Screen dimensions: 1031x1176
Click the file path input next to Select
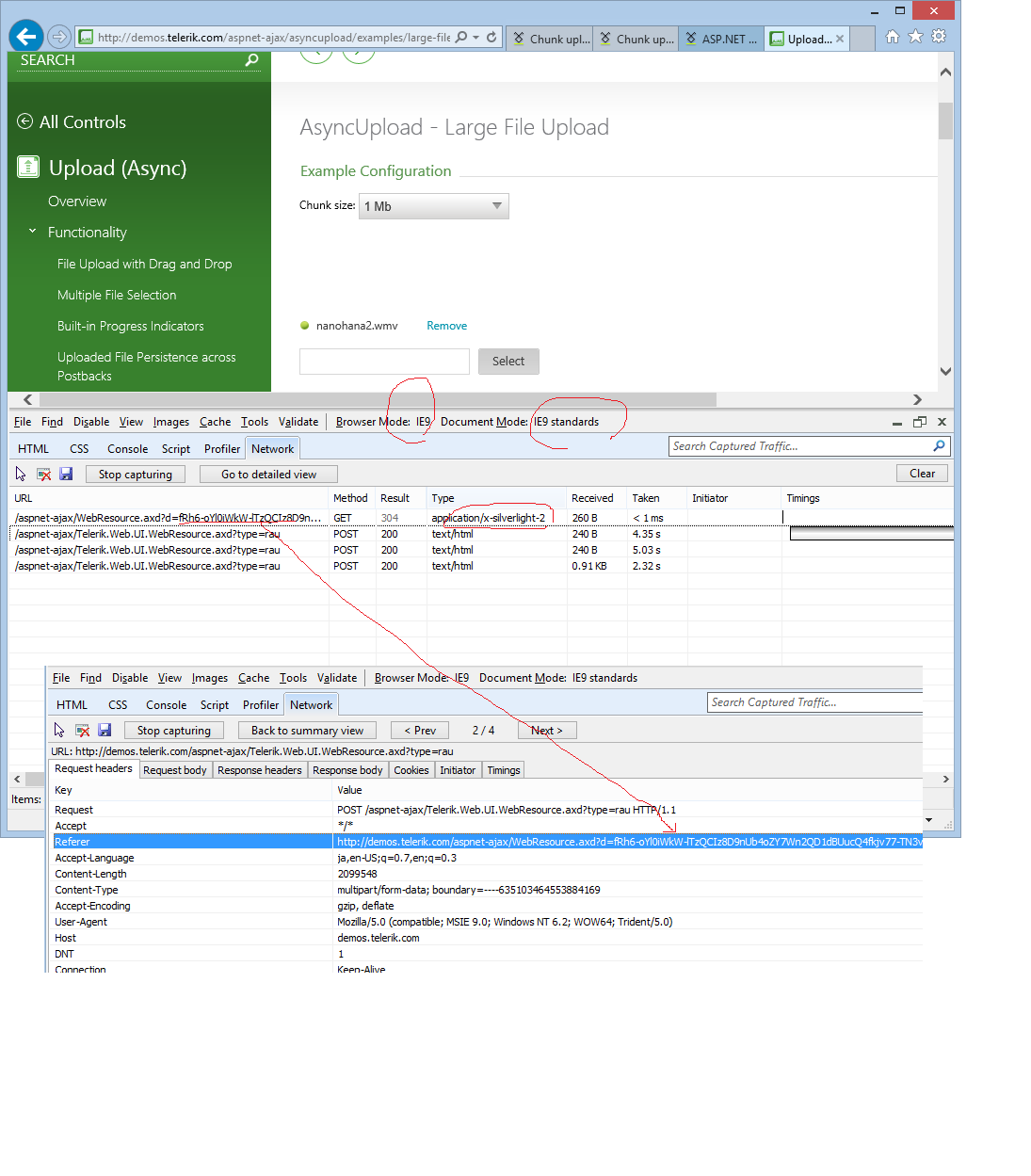pyautogui.click(x=384, y=362)
